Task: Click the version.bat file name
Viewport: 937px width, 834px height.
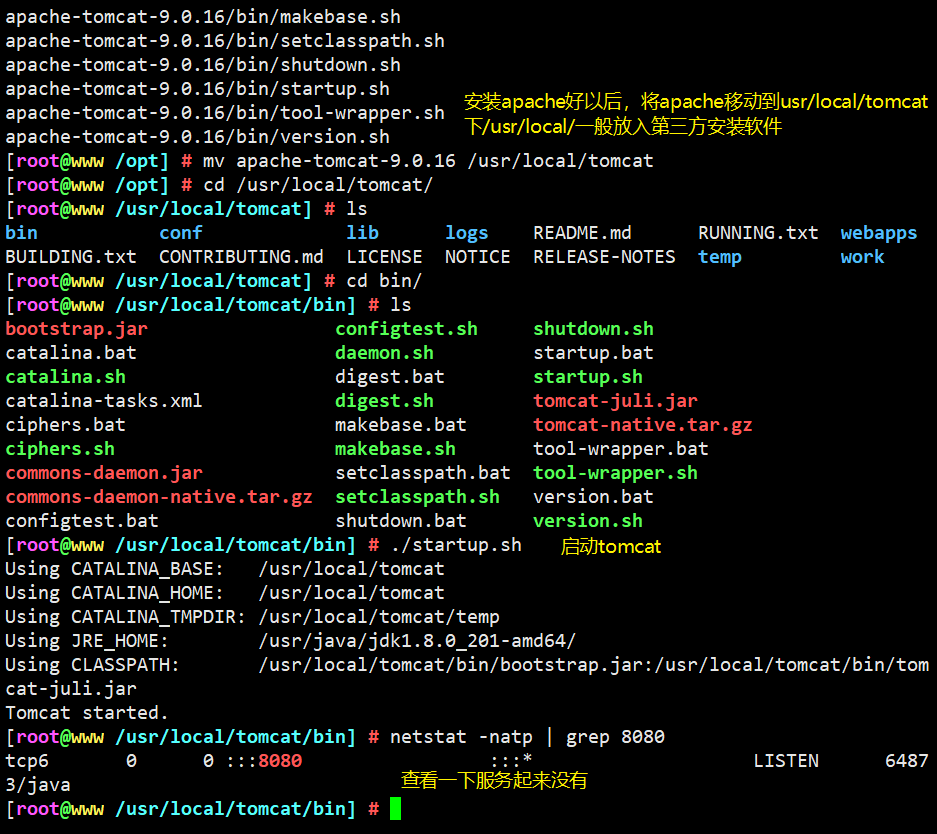Action: [x=593, y=497]
